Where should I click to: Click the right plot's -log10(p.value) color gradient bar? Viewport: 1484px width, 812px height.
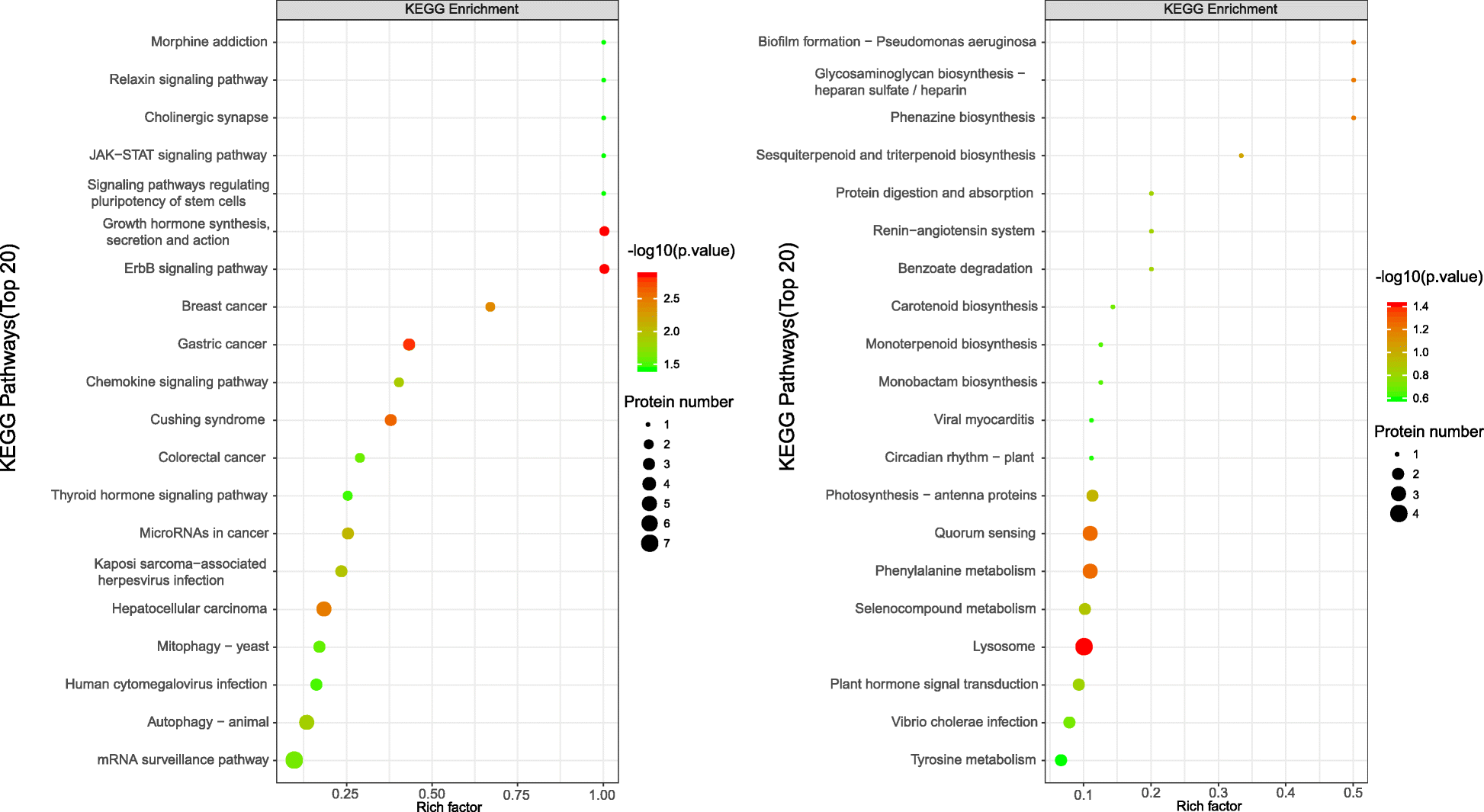[1397, 352]
